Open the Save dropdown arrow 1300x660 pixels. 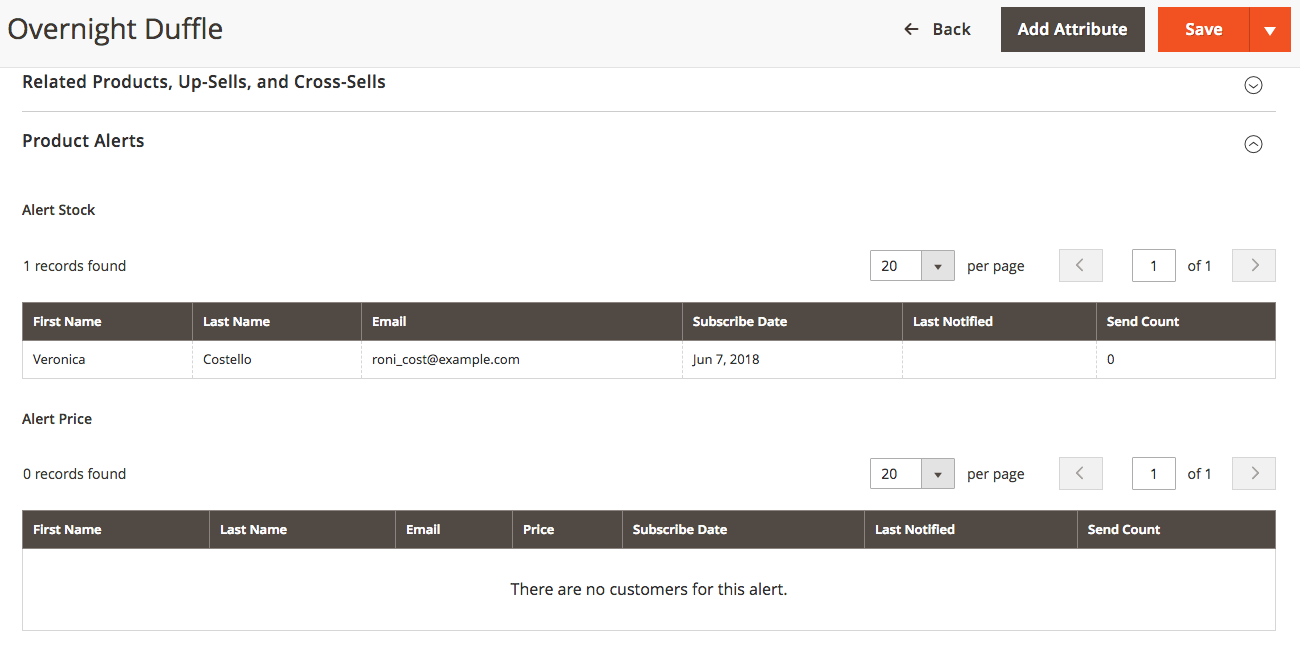point(1270,30)
